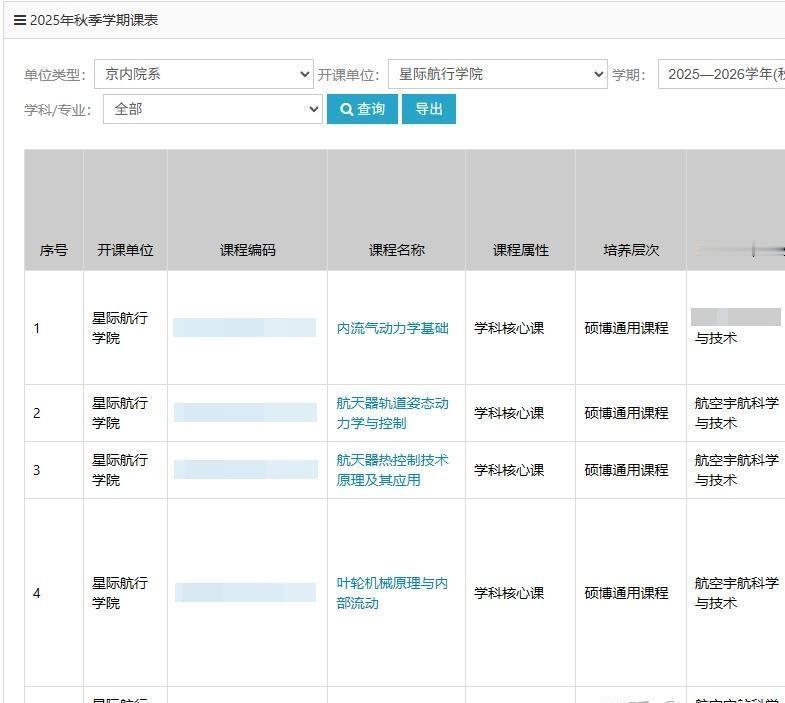Expand the 学科/专业 dropdown showing 全部
Viewport: 785px width, 703px height.
[x=212, y=109]
